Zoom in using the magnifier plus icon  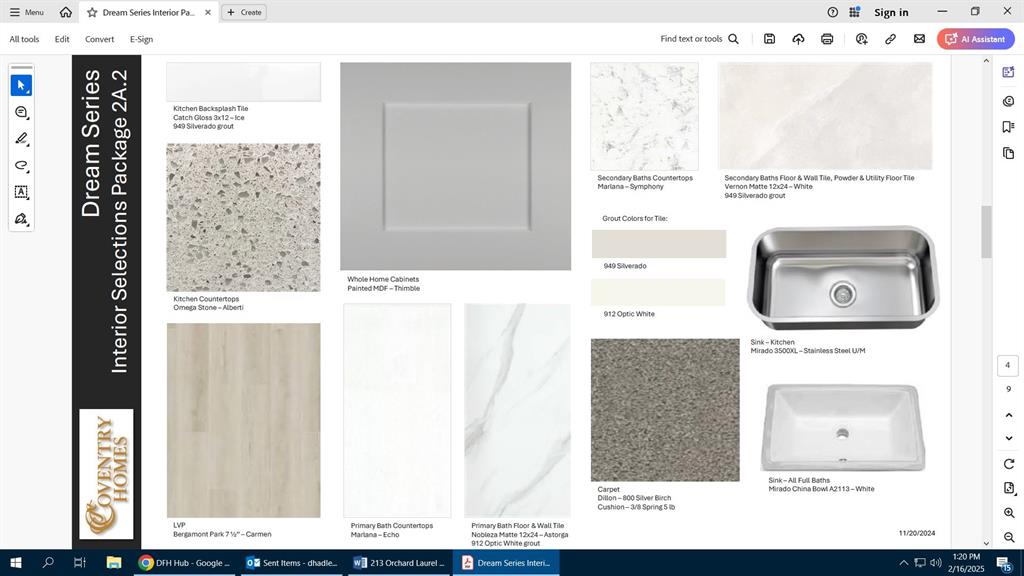(x=1008, y=513)
